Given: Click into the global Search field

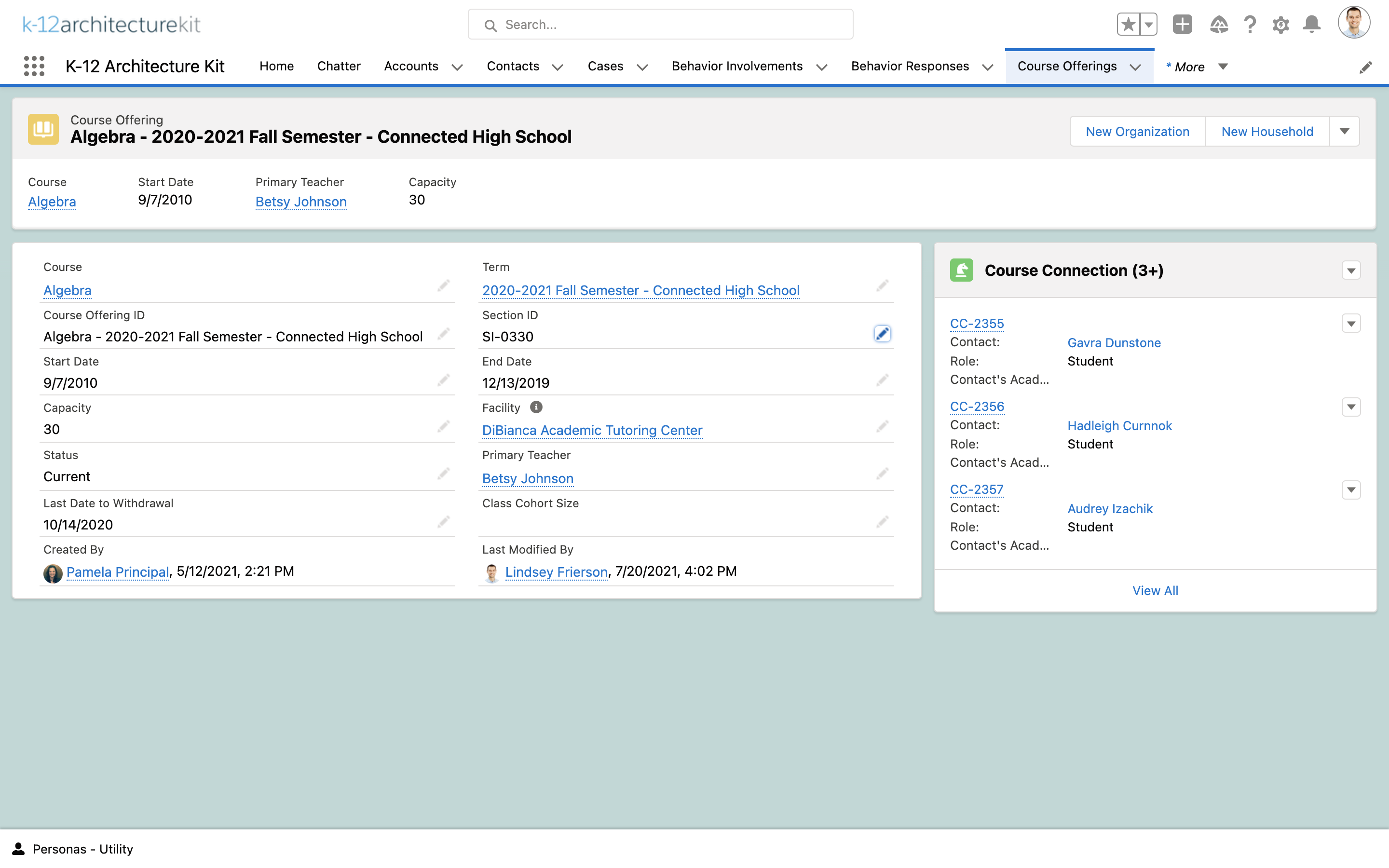Looking at the screenshot, I should 660,25.
